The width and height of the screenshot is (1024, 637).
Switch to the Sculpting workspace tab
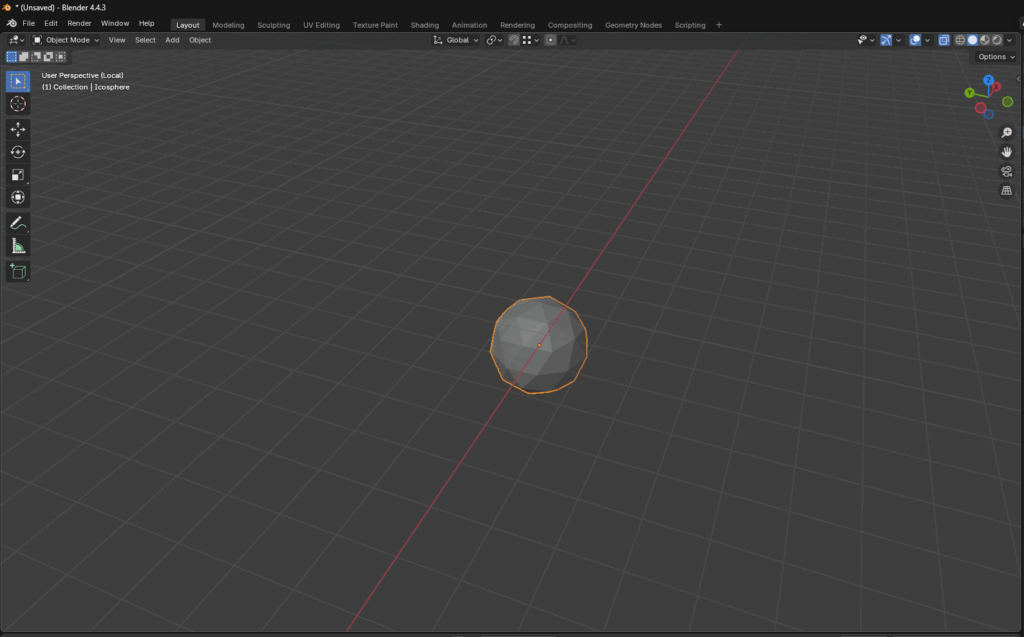[x=274, y=25]
